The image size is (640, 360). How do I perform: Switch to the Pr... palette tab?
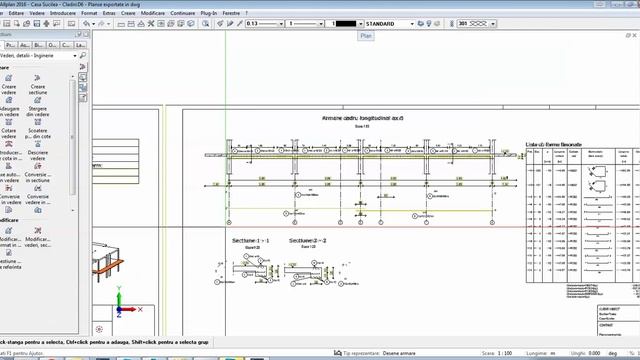point(11,45)
